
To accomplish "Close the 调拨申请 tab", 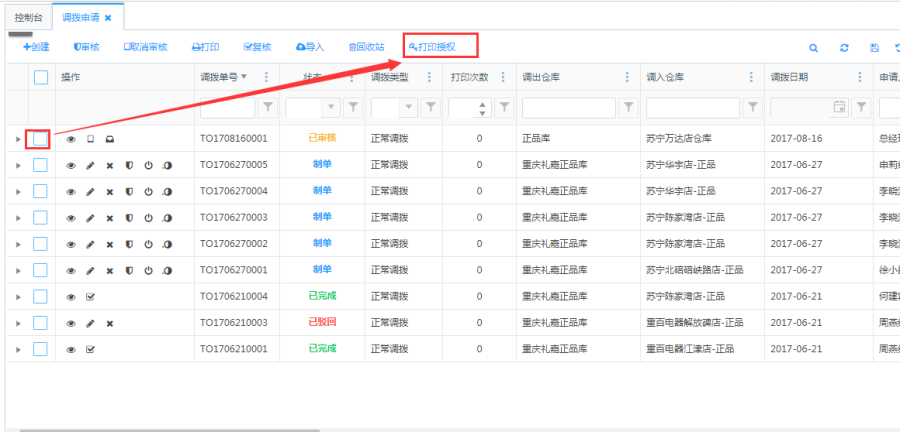I will (108, 18).
